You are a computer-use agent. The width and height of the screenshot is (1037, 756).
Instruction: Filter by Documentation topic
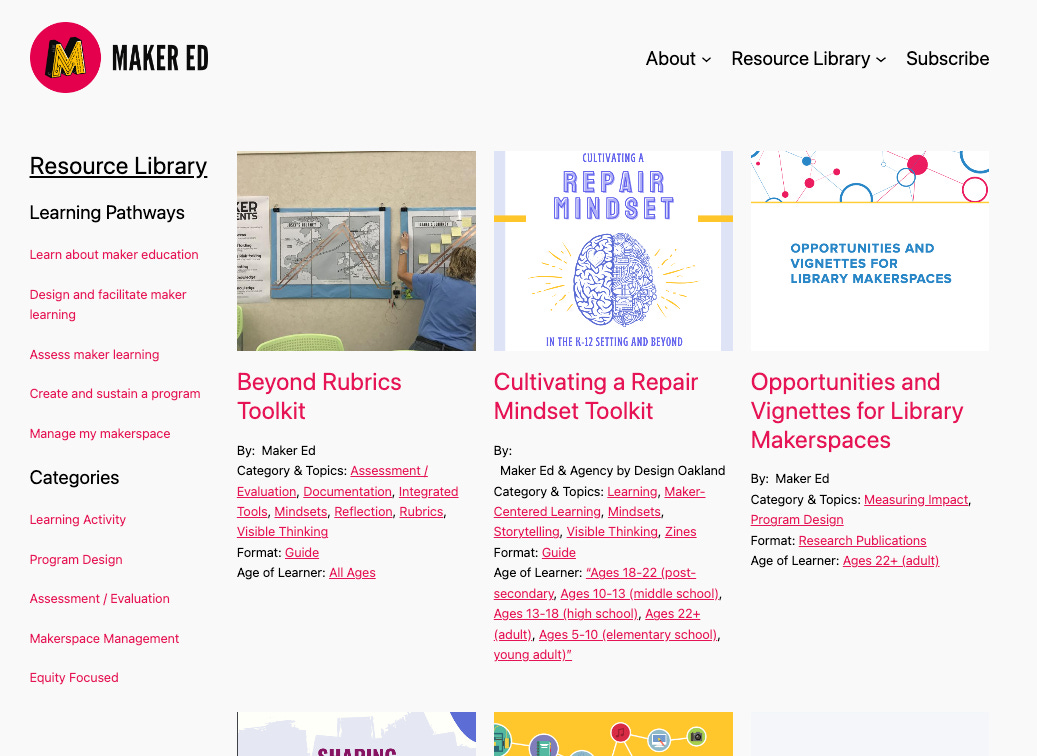(x=348, y=491)
